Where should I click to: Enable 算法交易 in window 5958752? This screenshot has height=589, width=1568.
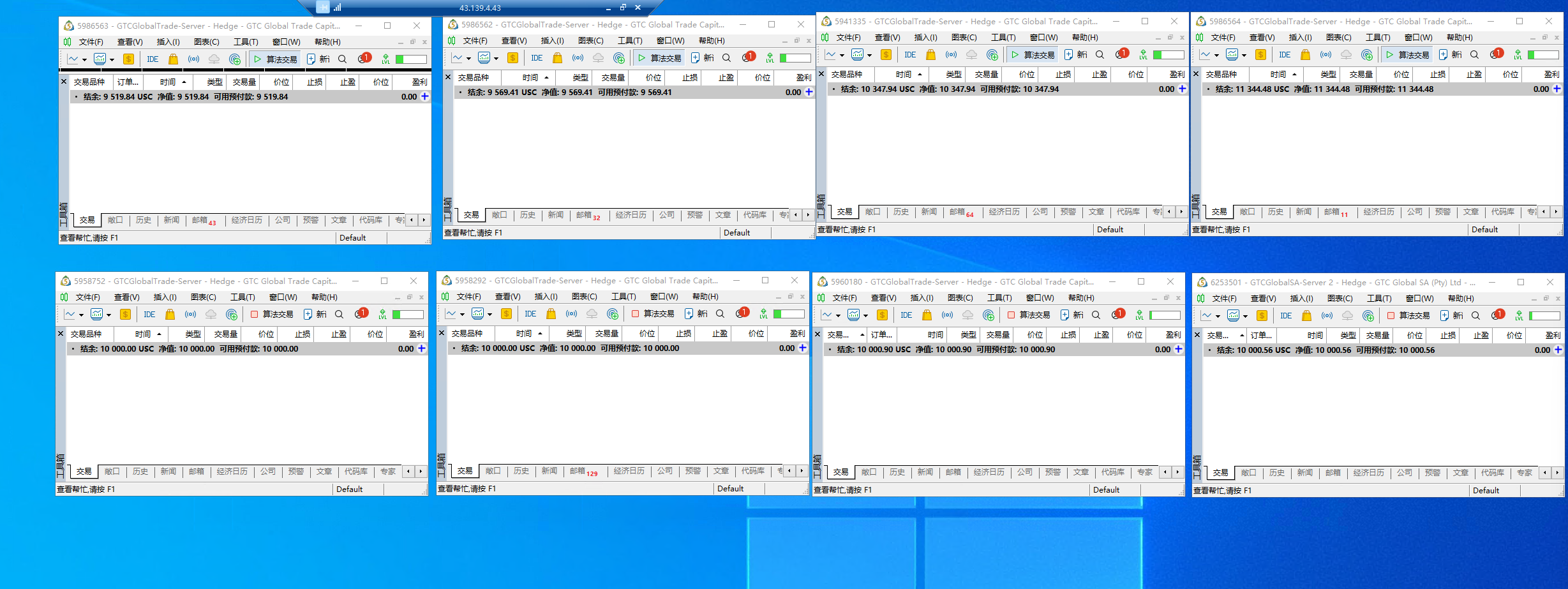click(271, 314)
